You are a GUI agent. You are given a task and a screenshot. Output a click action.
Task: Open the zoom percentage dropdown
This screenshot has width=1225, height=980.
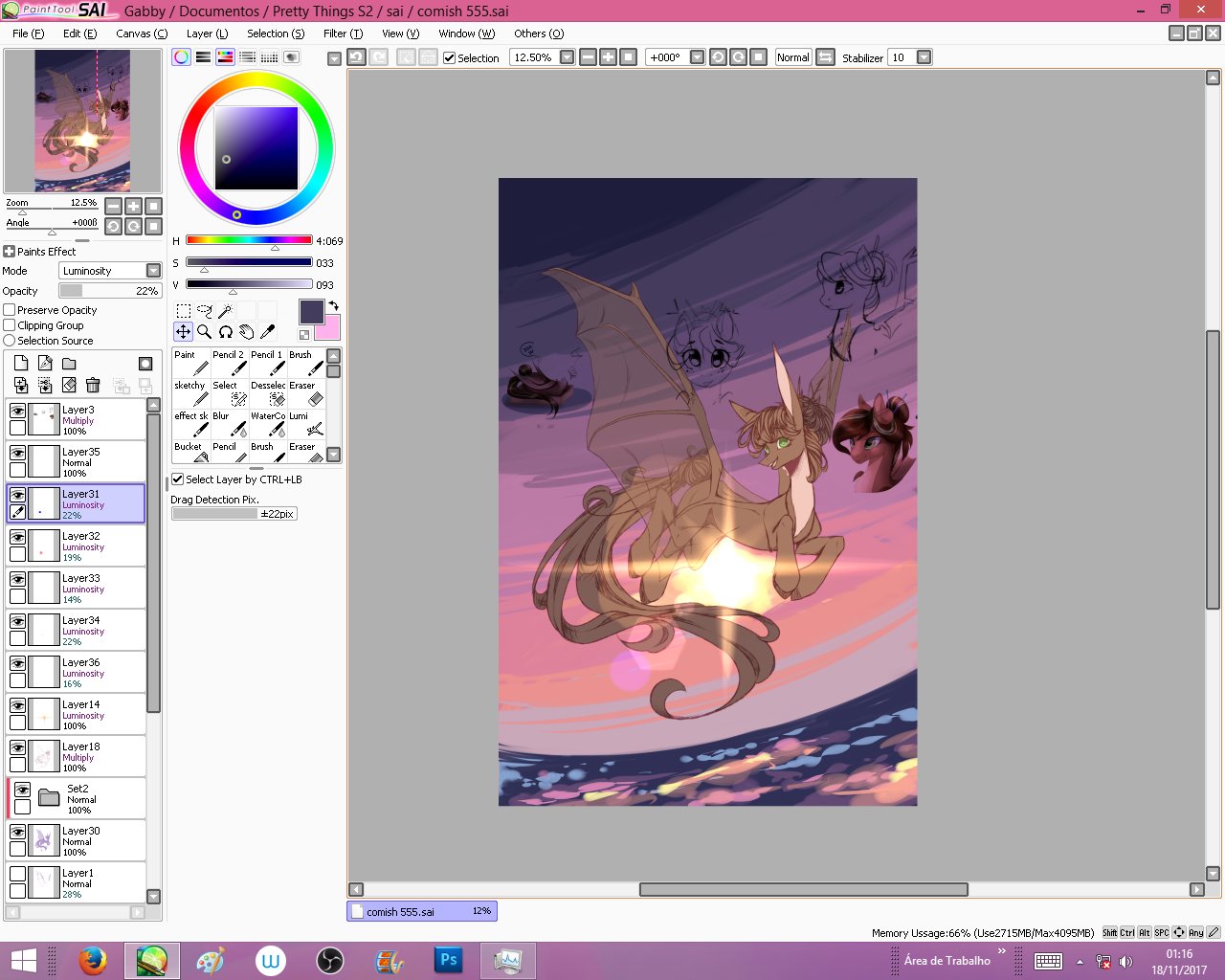click(x=567, y=57)
